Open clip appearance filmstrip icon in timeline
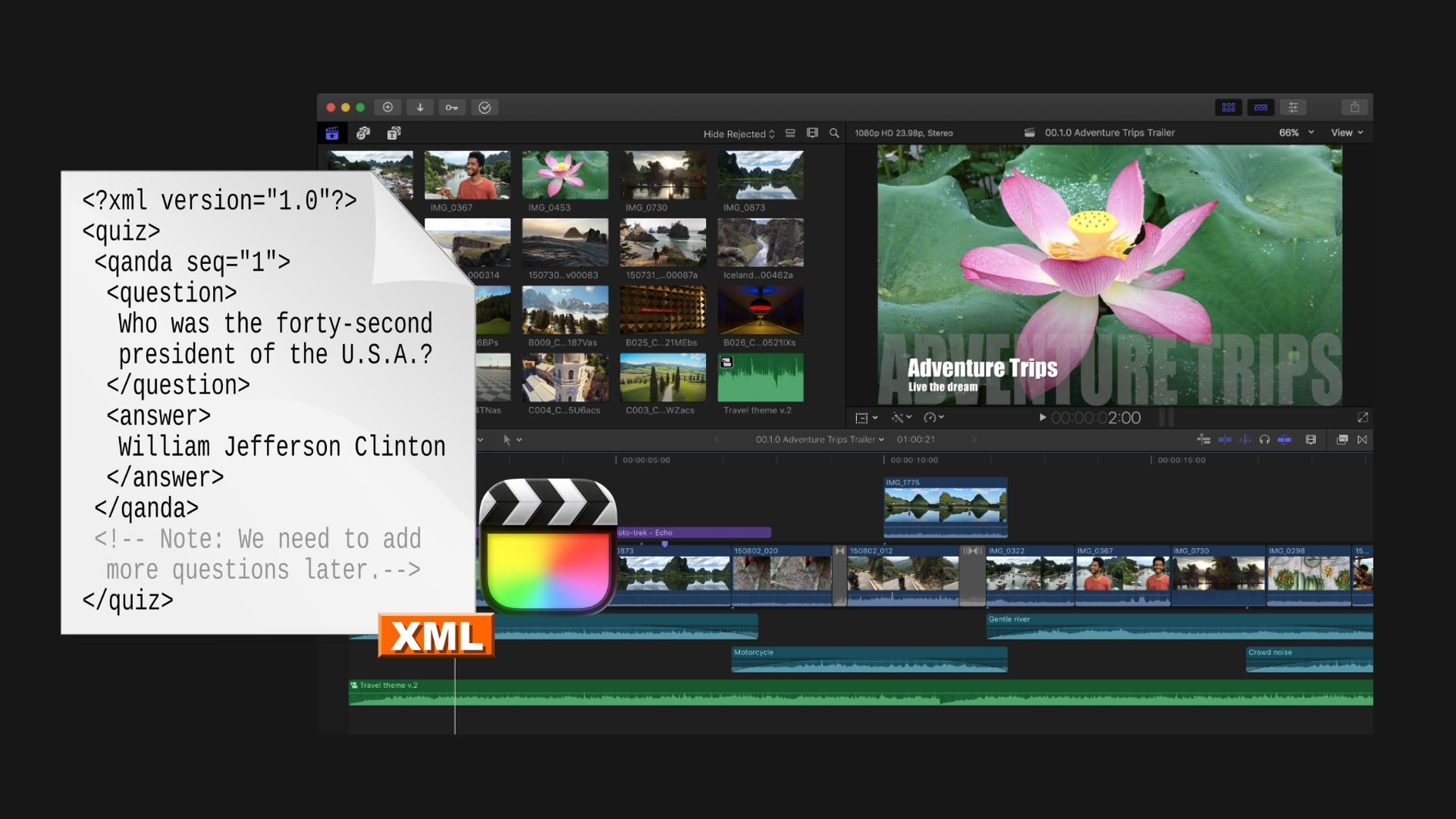Screen dimensions: 1456x819 coord(1310,440)
